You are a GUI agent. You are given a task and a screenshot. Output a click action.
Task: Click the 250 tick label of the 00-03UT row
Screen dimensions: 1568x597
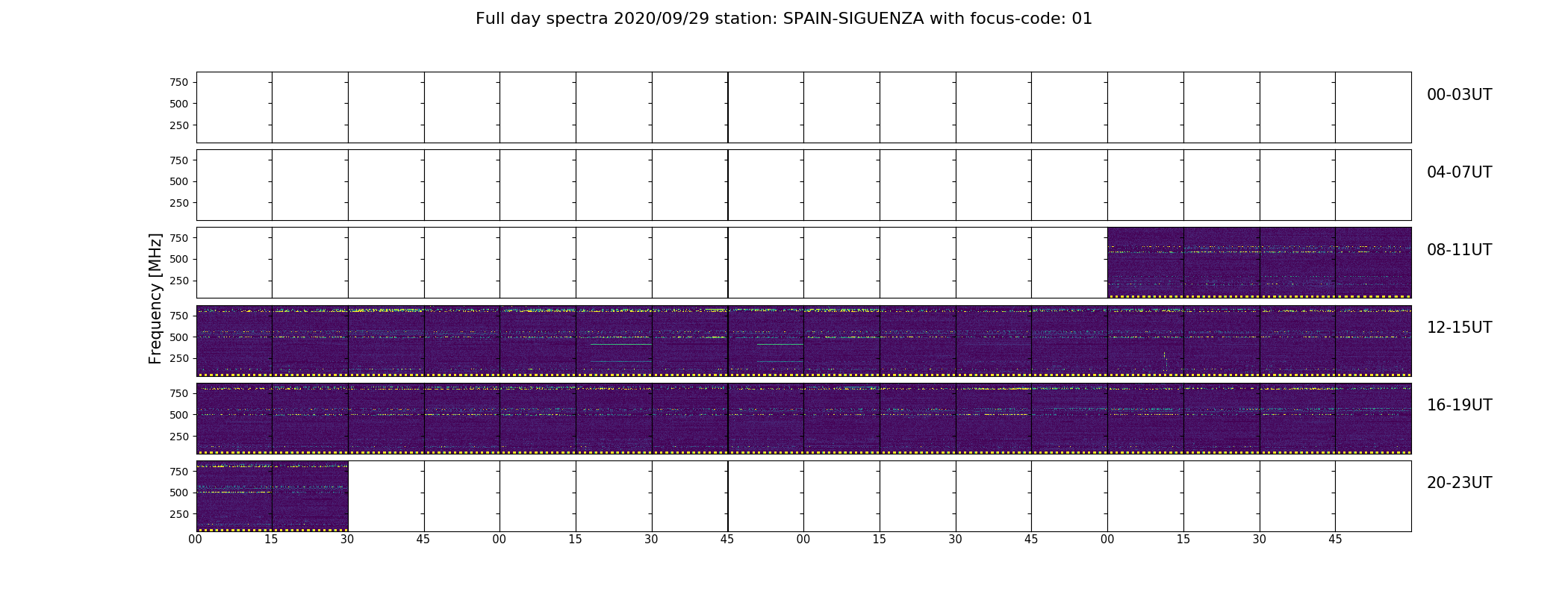coord(179,125)
